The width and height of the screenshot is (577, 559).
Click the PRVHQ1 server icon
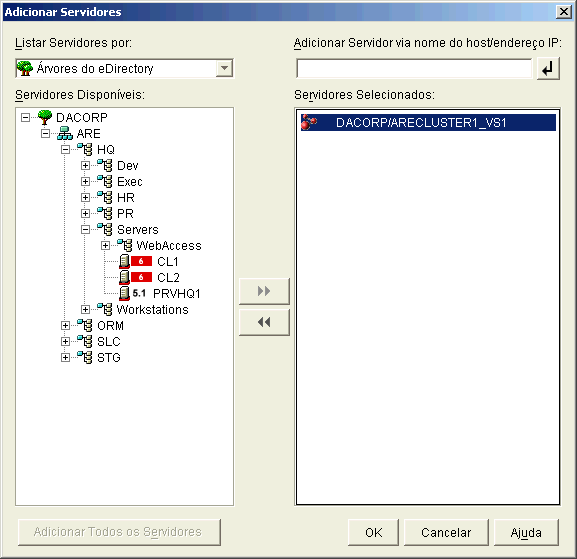tap(124, 293)
